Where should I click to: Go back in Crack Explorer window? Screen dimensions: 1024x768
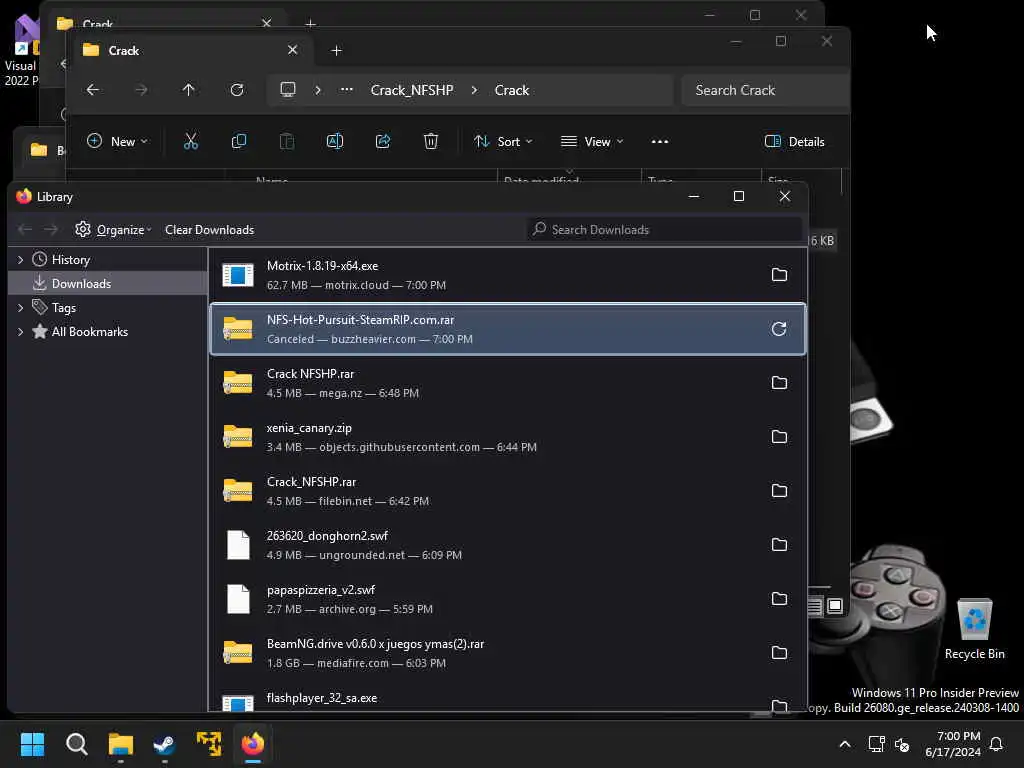point(93,90)
